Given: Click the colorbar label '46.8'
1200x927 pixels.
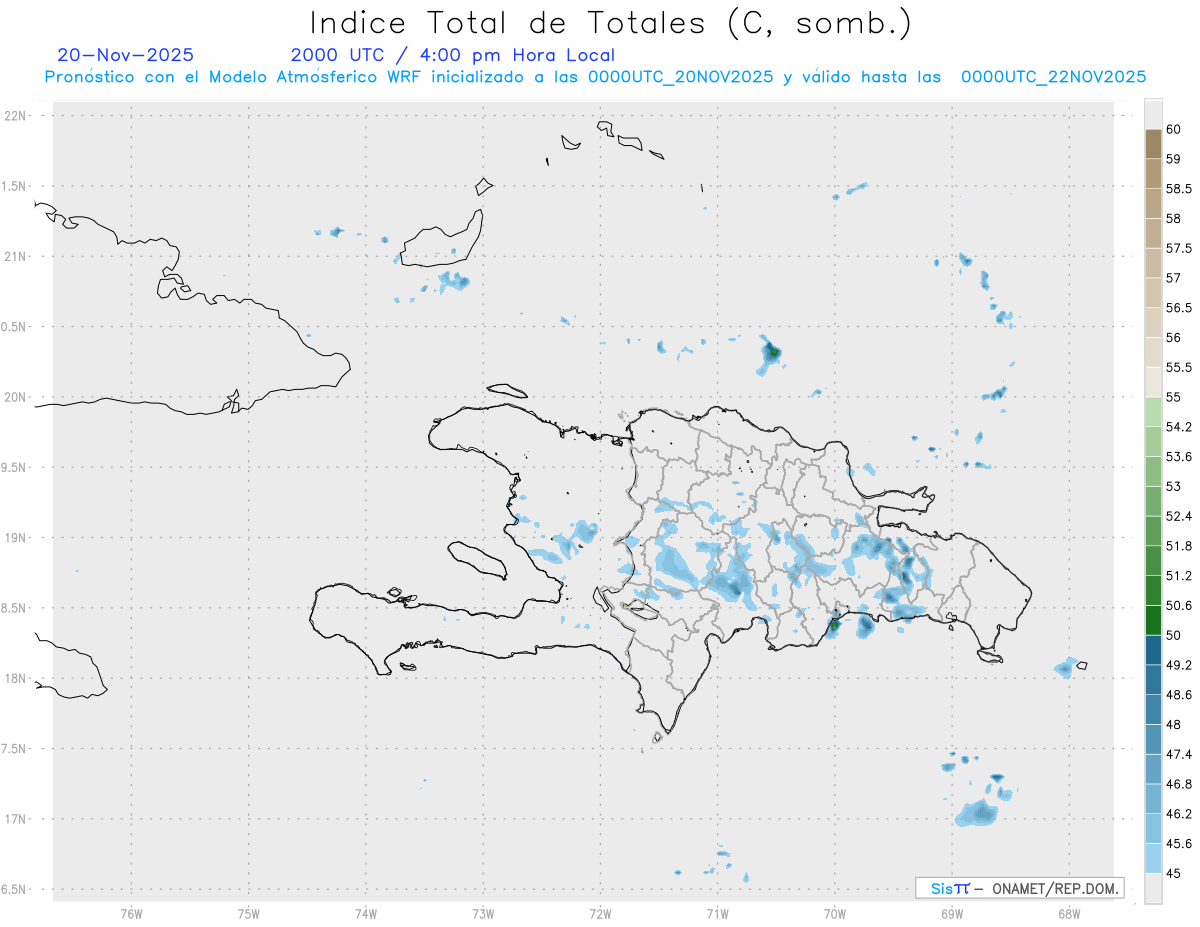Looking at the screenshot, I should 1178,784.
